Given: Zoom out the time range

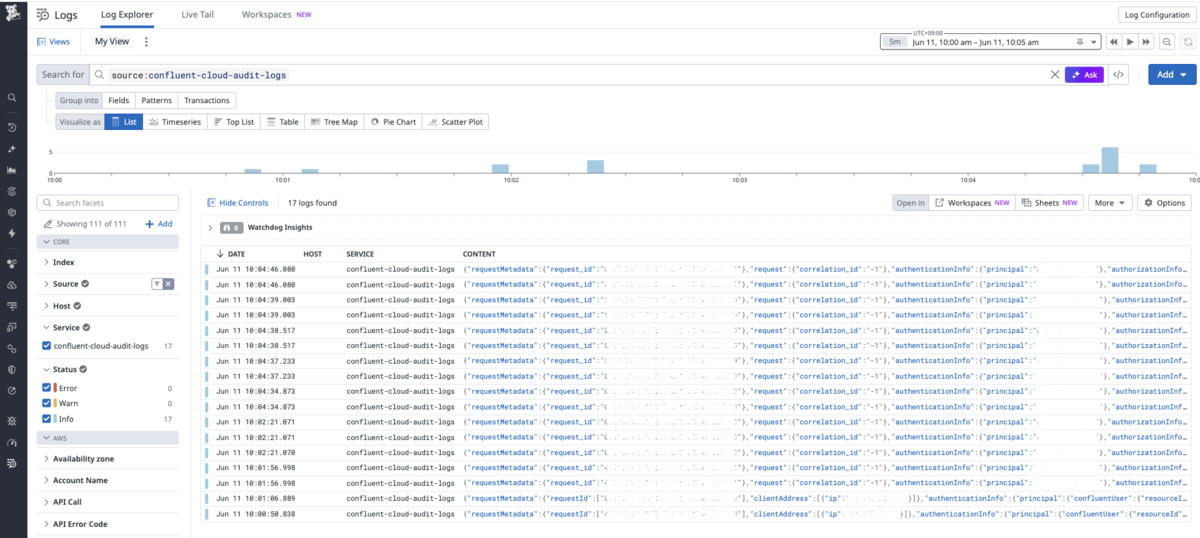Looking at the screenshot, I should (x=1167, y=42).
